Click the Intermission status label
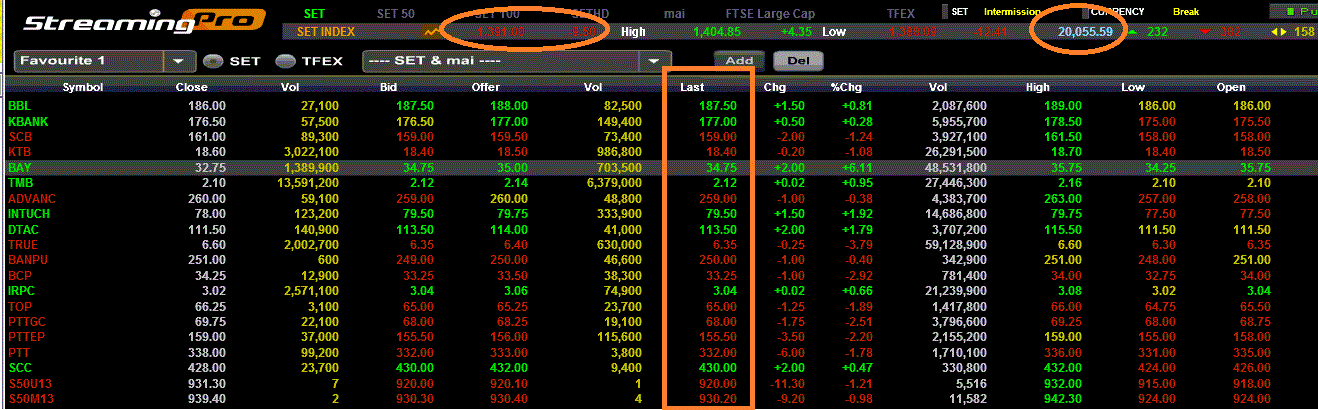The image size is (1318, 410). click(x=1012, y=12)
